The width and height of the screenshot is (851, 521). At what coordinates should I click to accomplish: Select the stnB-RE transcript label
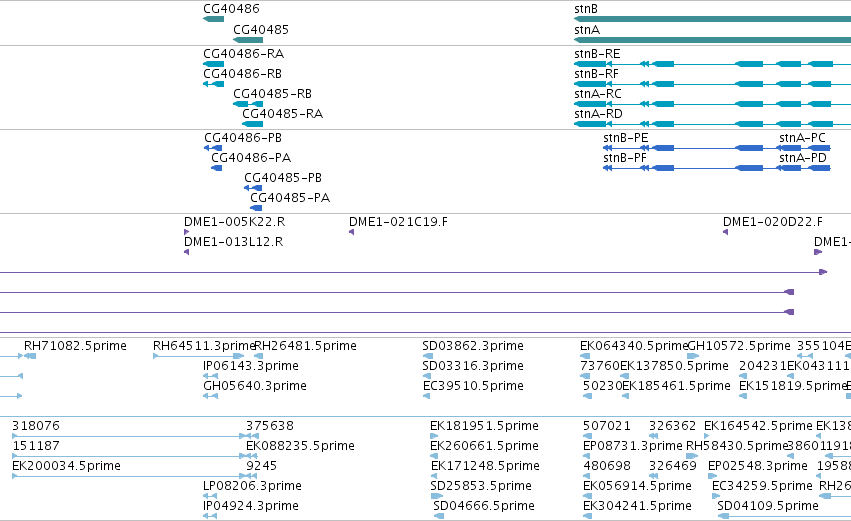(597, 54)
